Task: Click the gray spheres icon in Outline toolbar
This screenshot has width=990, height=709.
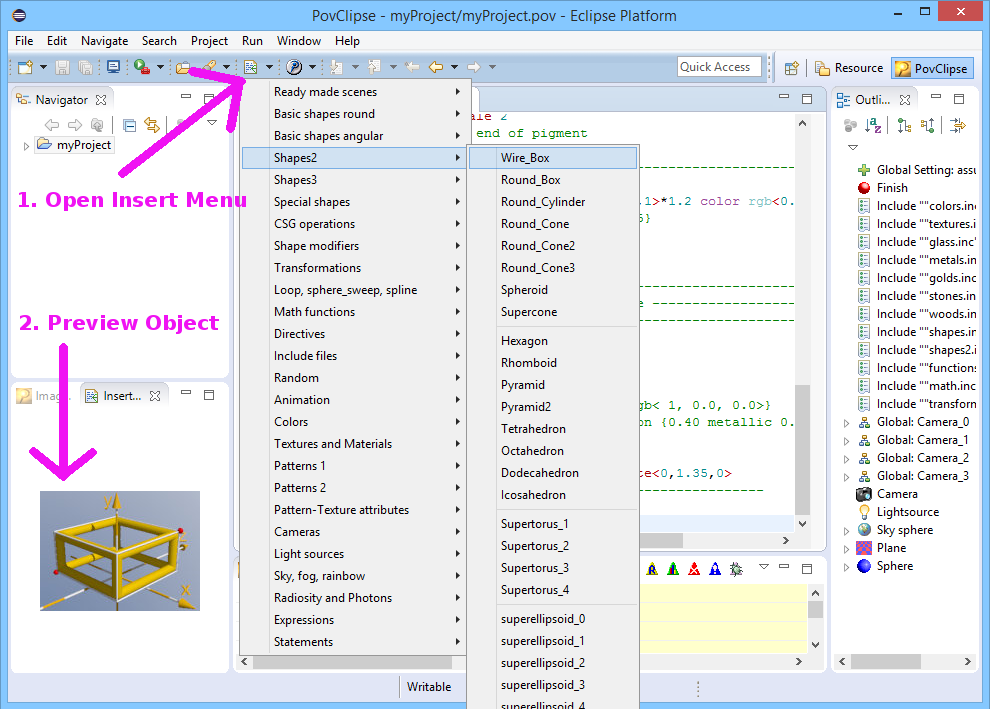Action: [850, 125]
